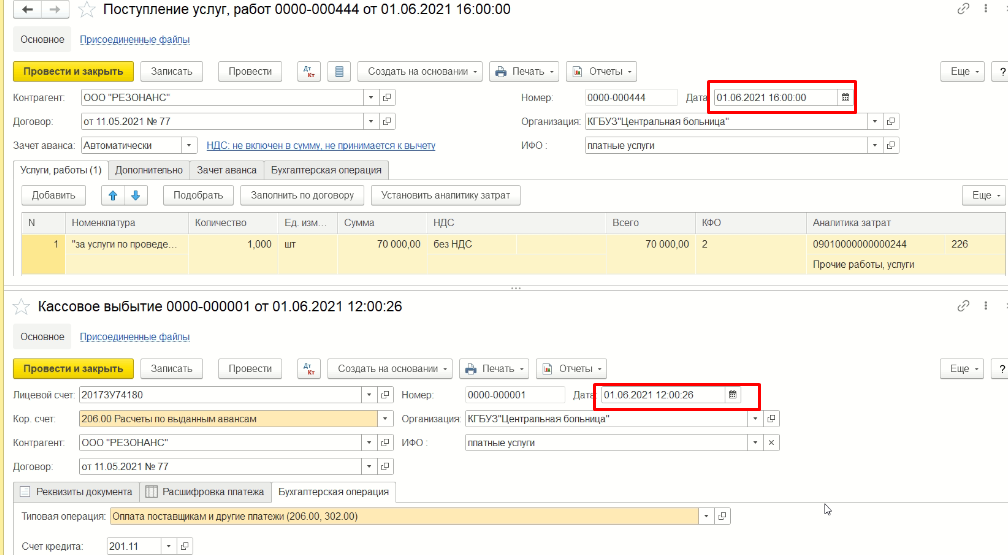Switch to the Бухгалтерская операция tab in top document
This screenshot has height=555, width=1008.
(324, 170)
